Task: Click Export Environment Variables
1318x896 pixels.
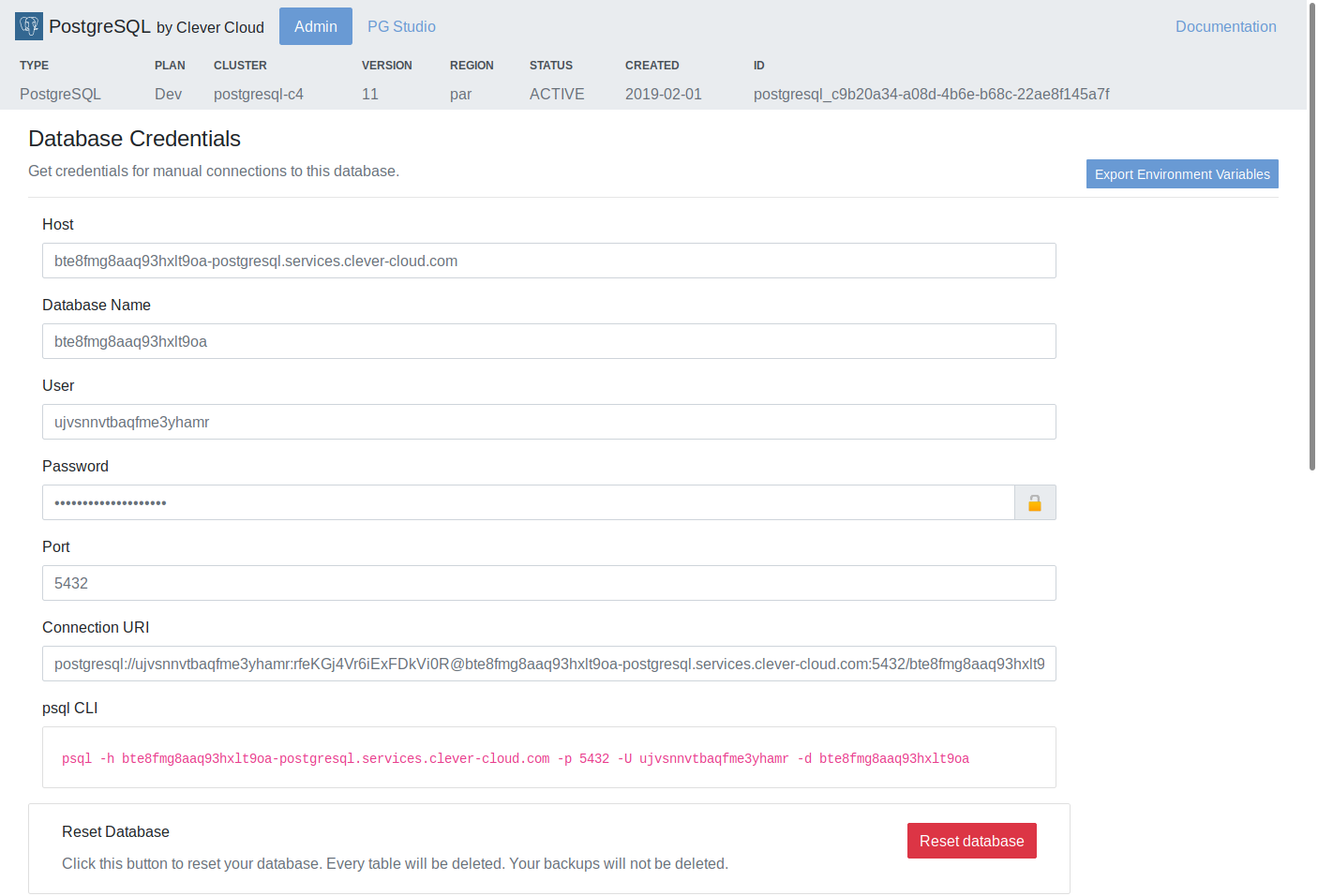Action: (x=1182, y=173)
